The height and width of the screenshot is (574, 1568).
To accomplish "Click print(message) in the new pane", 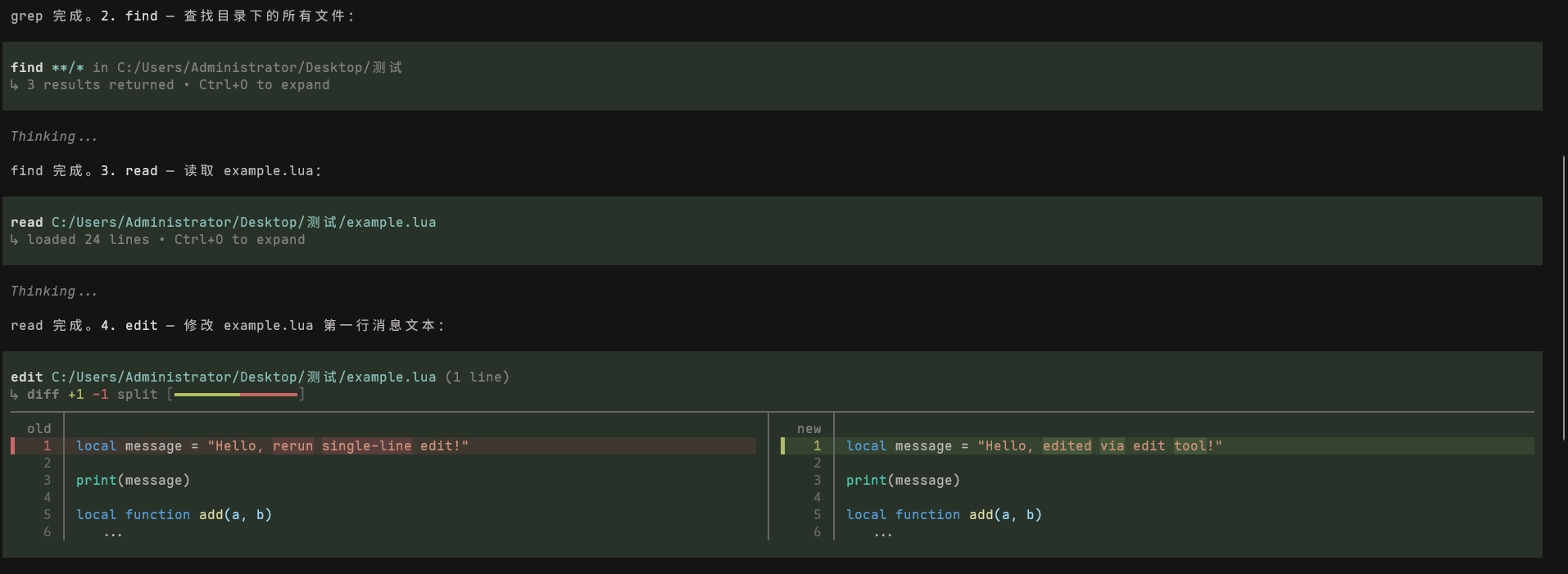I will pos(903,481).
